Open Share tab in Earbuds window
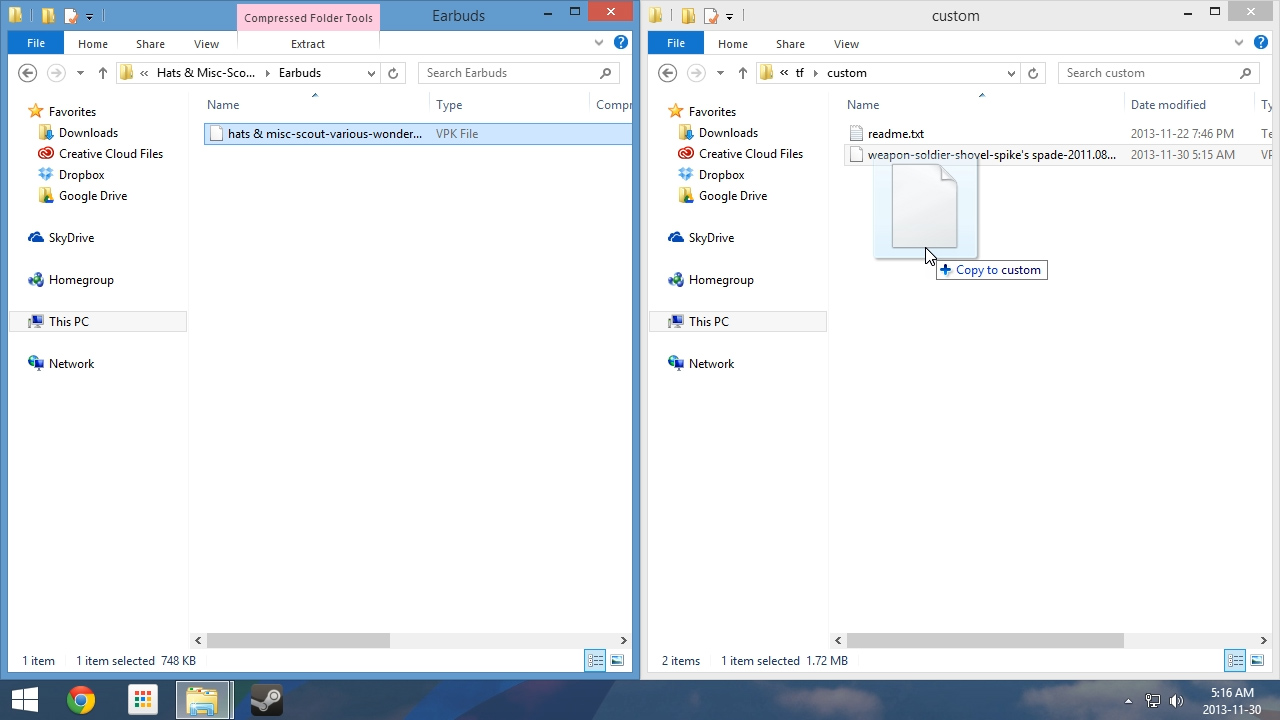This screenshot has width=1280, height=720. click(x=151, y=44)
